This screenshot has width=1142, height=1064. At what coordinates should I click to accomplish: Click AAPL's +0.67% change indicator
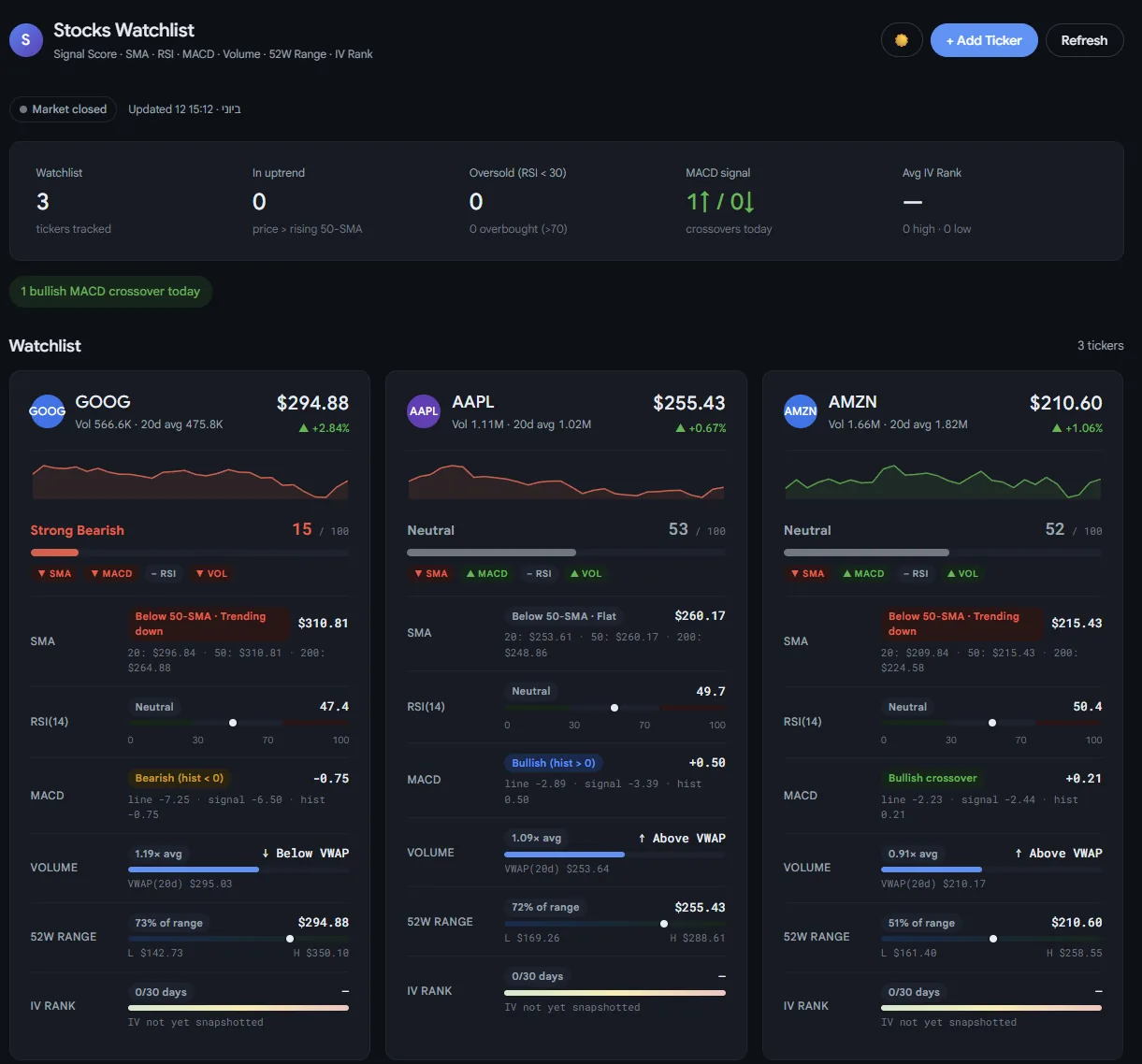tap(701, 428)
